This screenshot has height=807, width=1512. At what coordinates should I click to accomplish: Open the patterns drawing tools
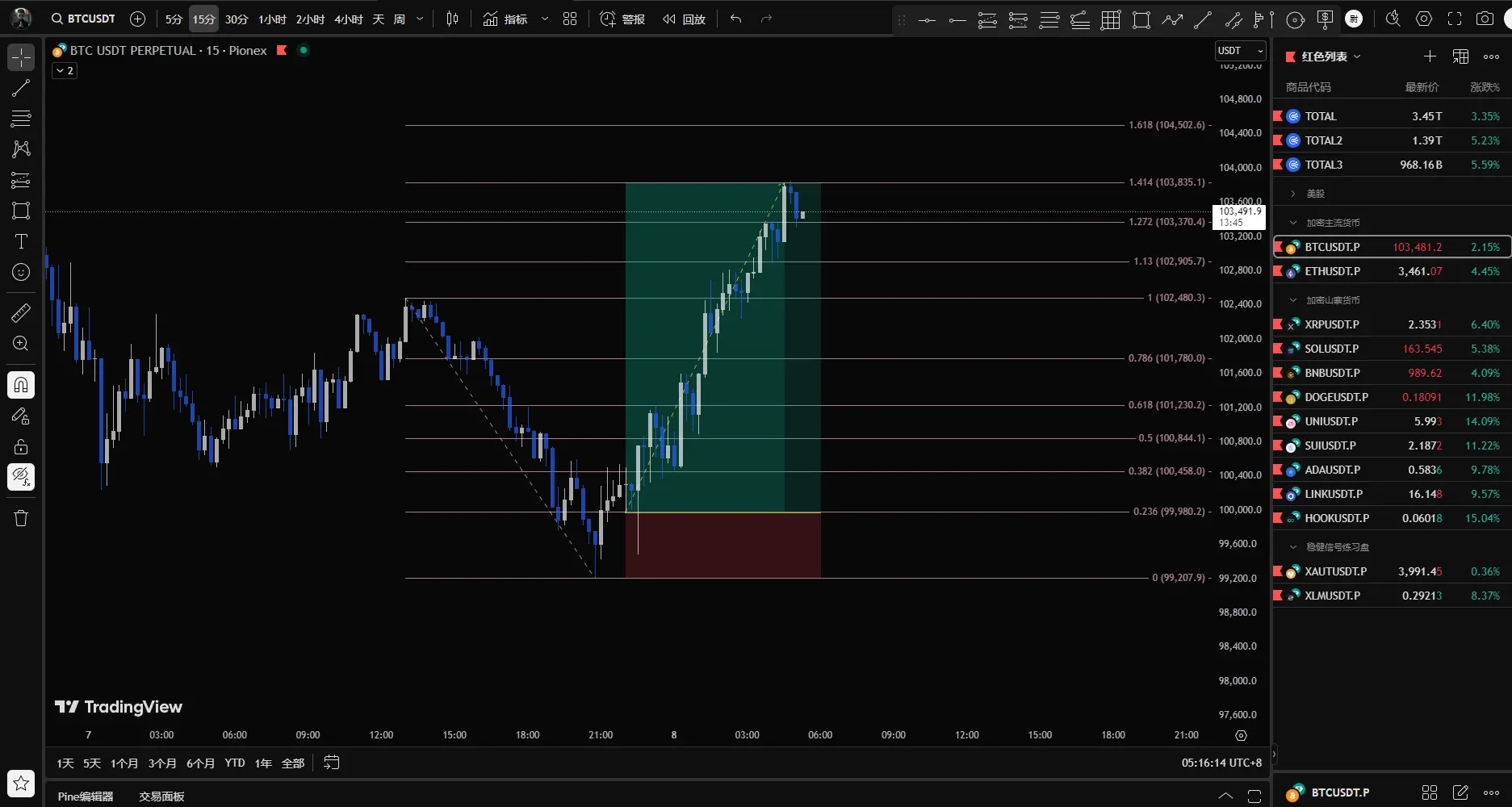point(21,149)
